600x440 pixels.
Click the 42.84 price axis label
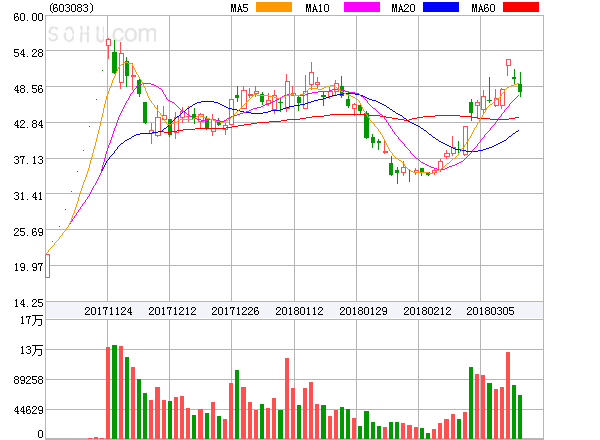tap(28, 124)
